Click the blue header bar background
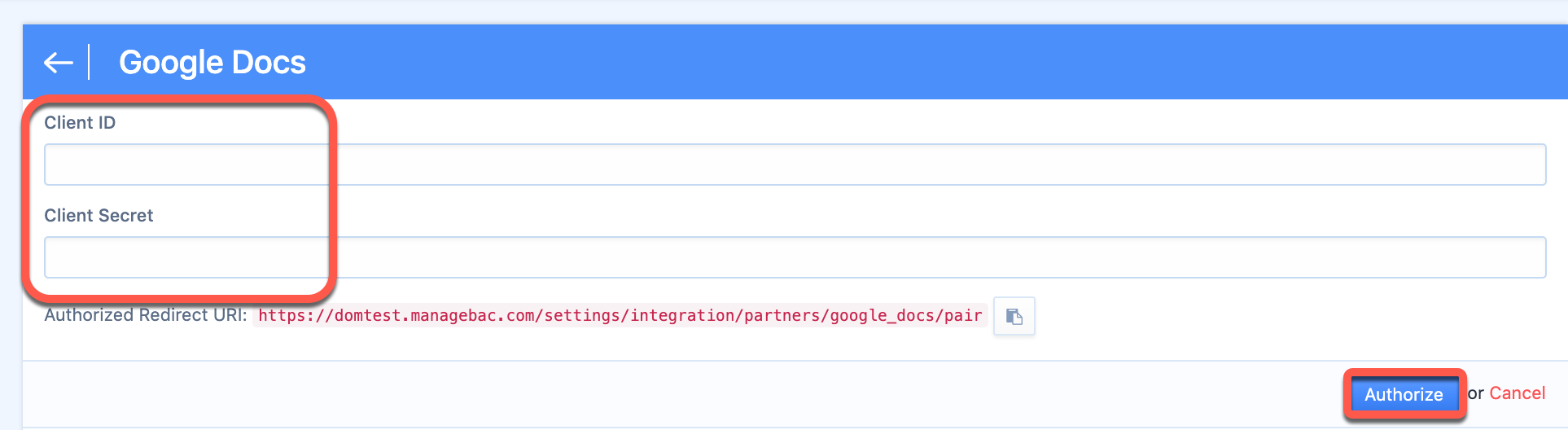 (x=896, y=62)
